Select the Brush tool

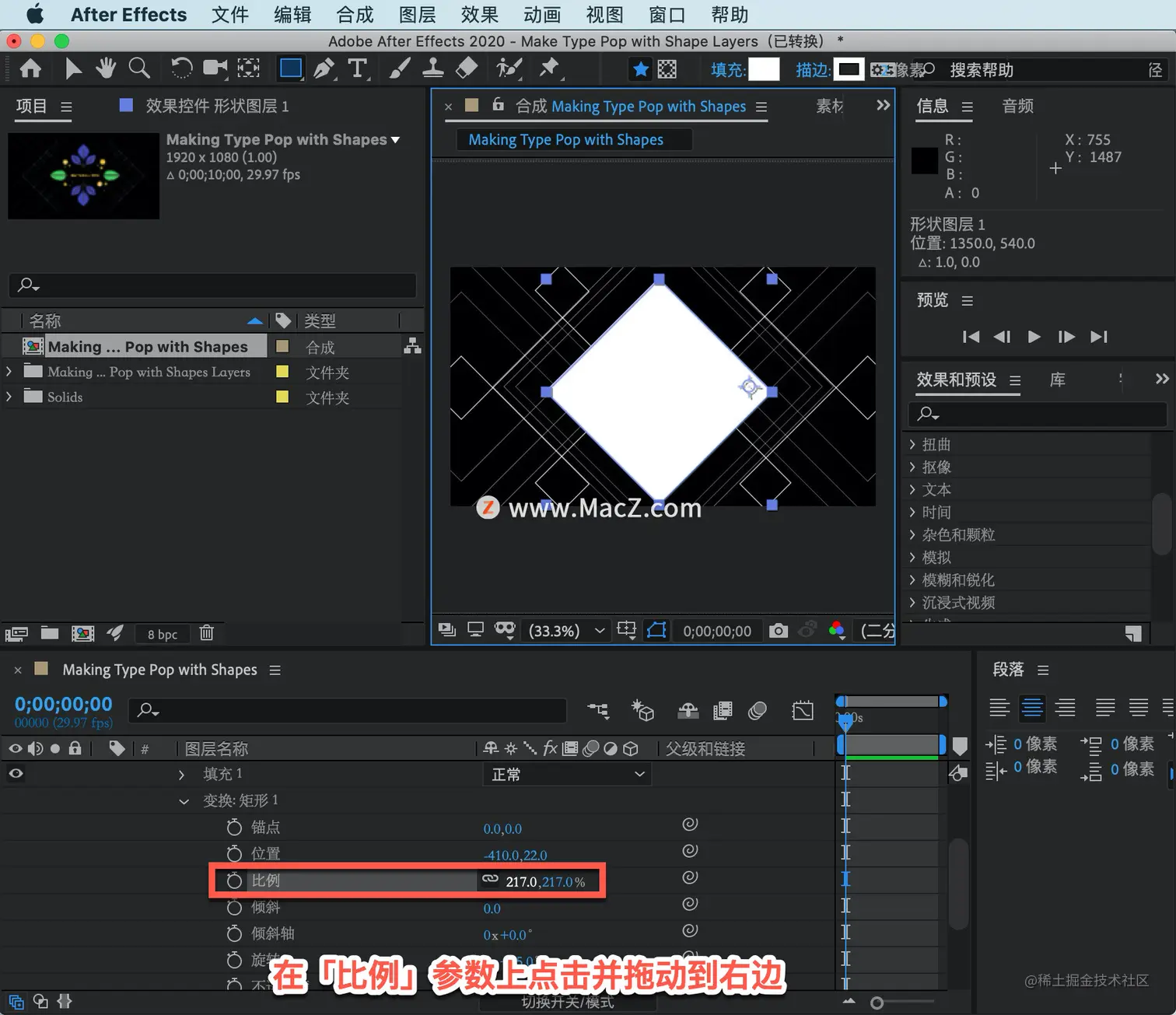coord(399,69)
